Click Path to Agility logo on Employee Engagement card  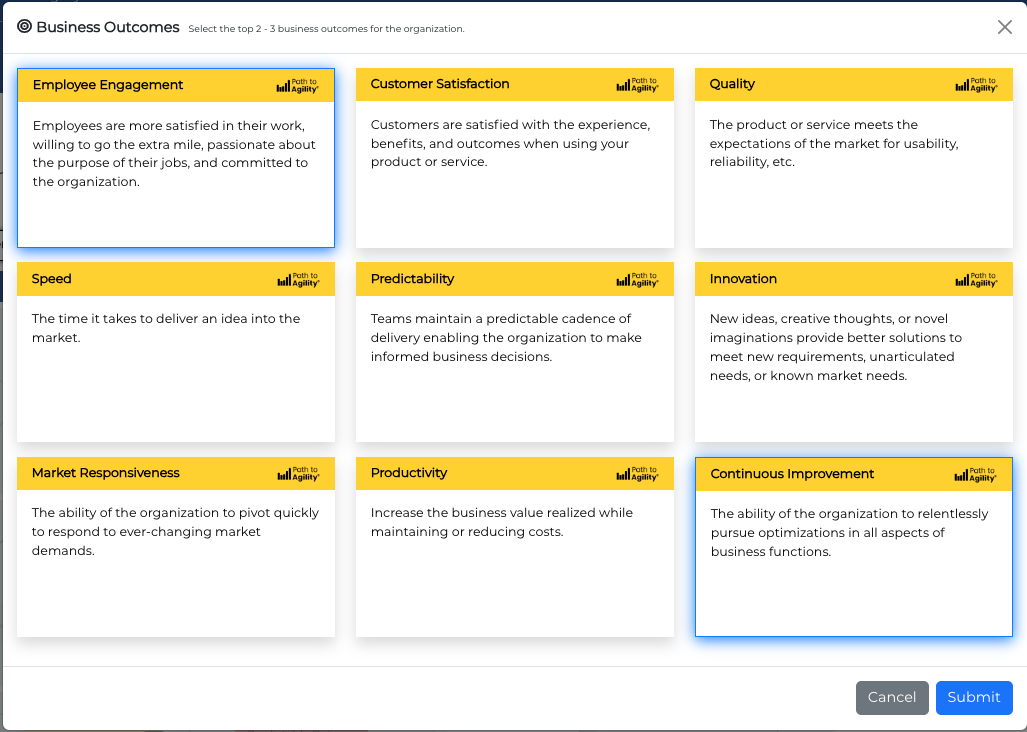point(297,86)
